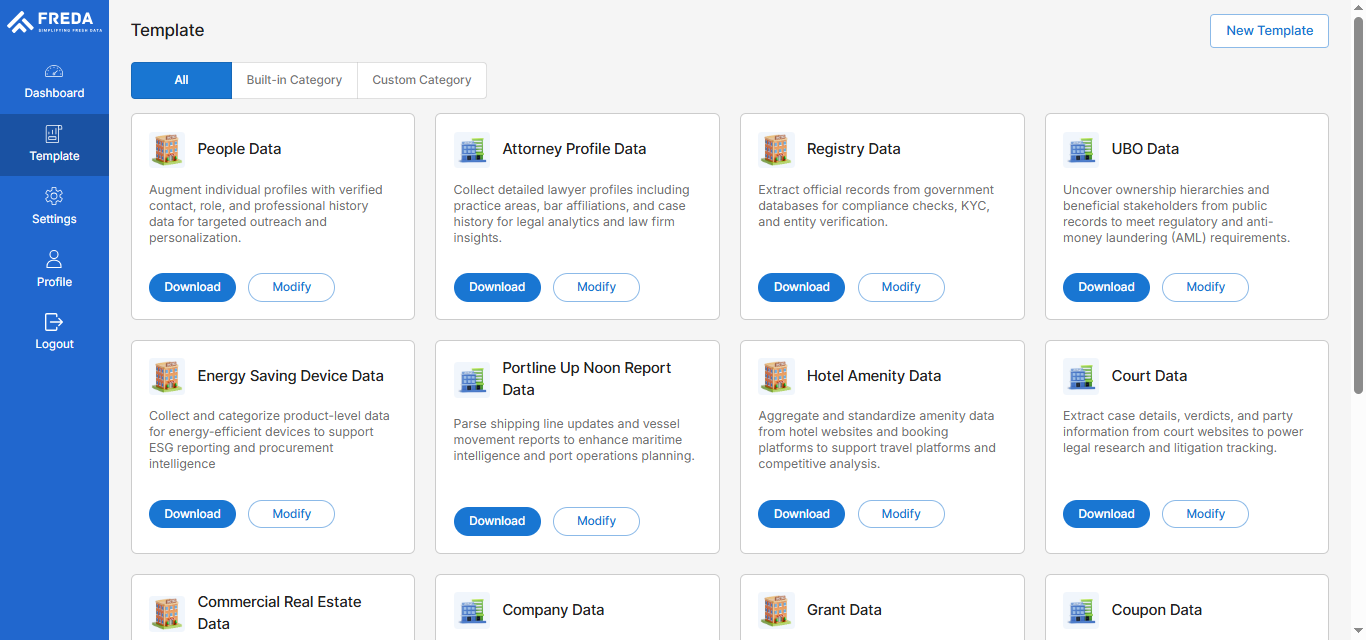Download the Court Data template

click(x=1106, y=513)
